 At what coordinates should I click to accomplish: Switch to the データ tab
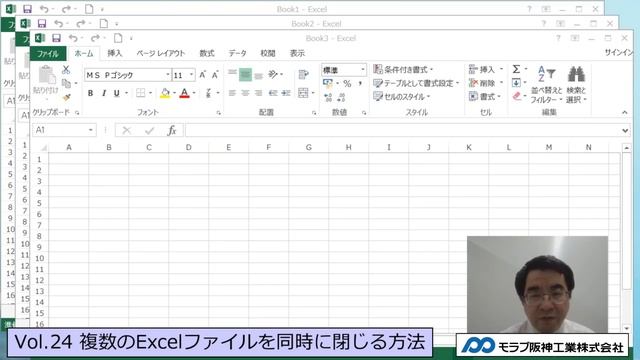[x=238, y=53]
